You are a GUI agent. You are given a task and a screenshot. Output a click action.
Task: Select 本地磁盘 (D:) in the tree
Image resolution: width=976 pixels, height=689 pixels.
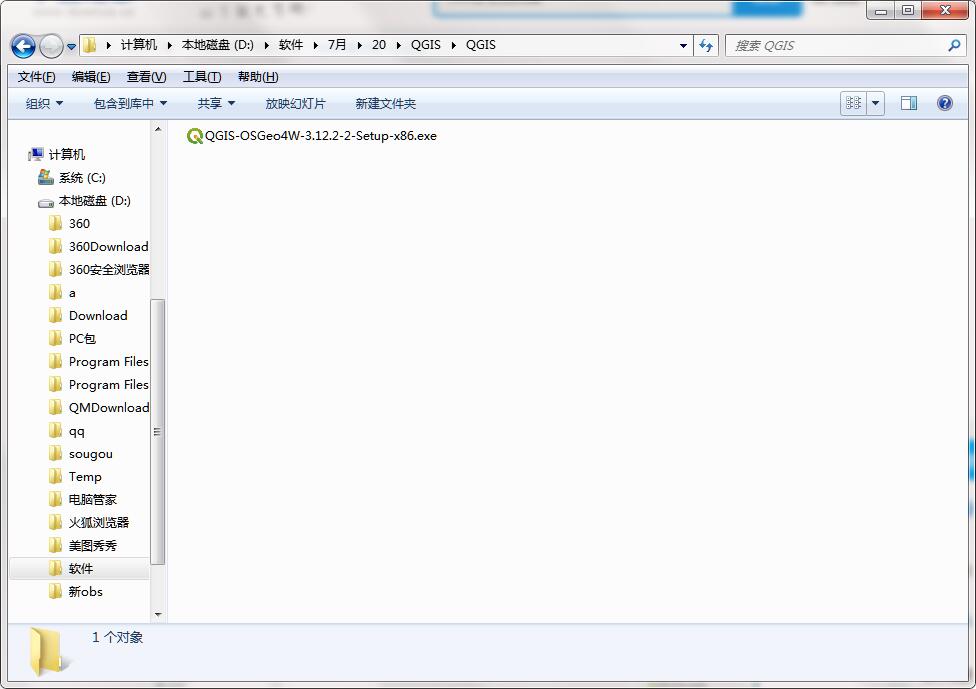[x=95, y=201]
